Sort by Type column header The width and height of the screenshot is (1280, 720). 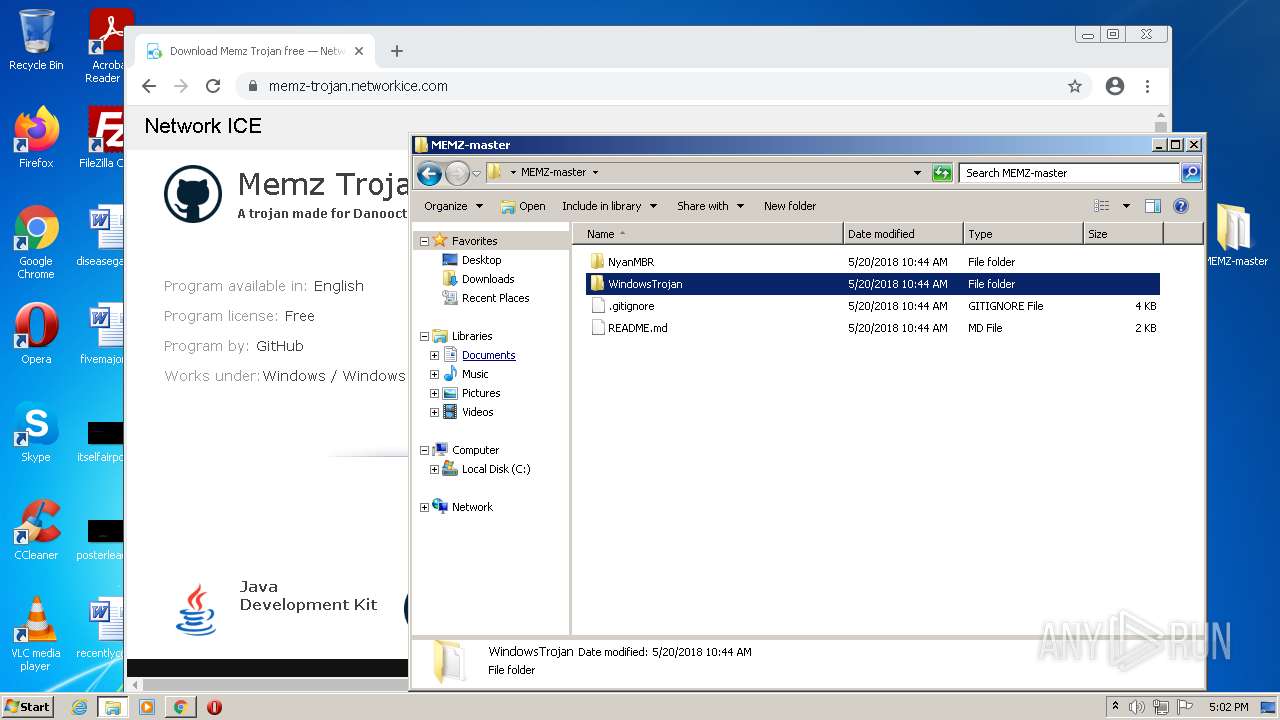pos(1024,234)
